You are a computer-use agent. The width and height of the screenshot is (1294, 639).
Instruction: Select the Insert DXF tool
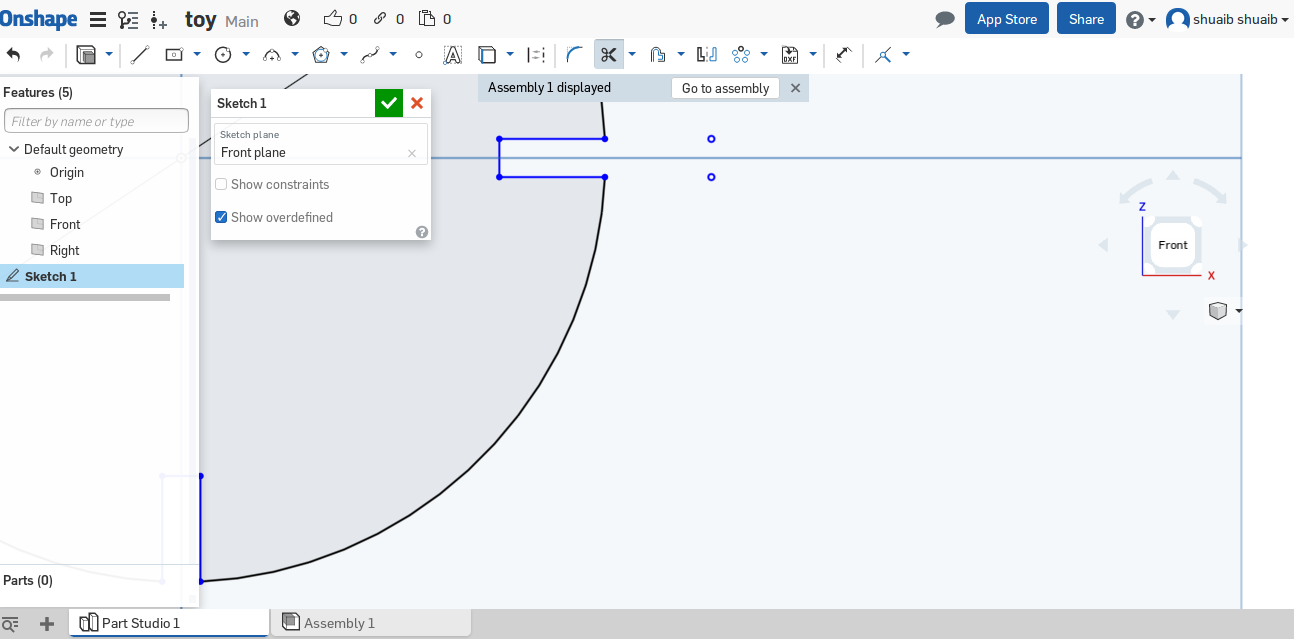pos(790,54)
